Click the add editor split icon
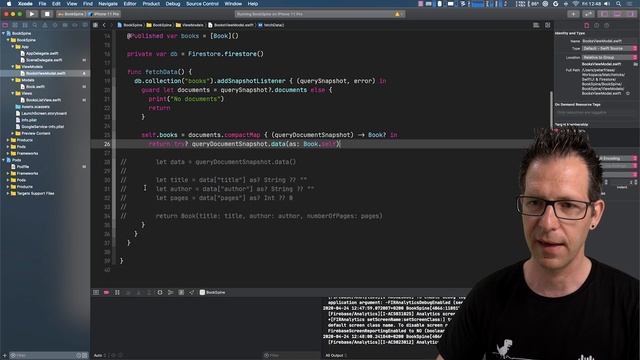Screen dimensions: 640x360 tap(547, 25)
